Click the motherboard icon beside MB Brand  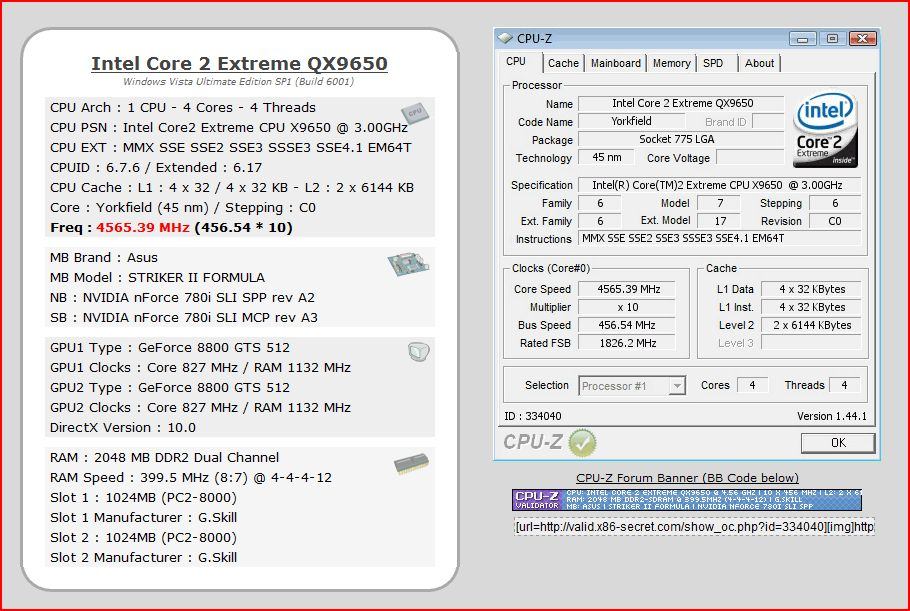[x=409, y=264]
